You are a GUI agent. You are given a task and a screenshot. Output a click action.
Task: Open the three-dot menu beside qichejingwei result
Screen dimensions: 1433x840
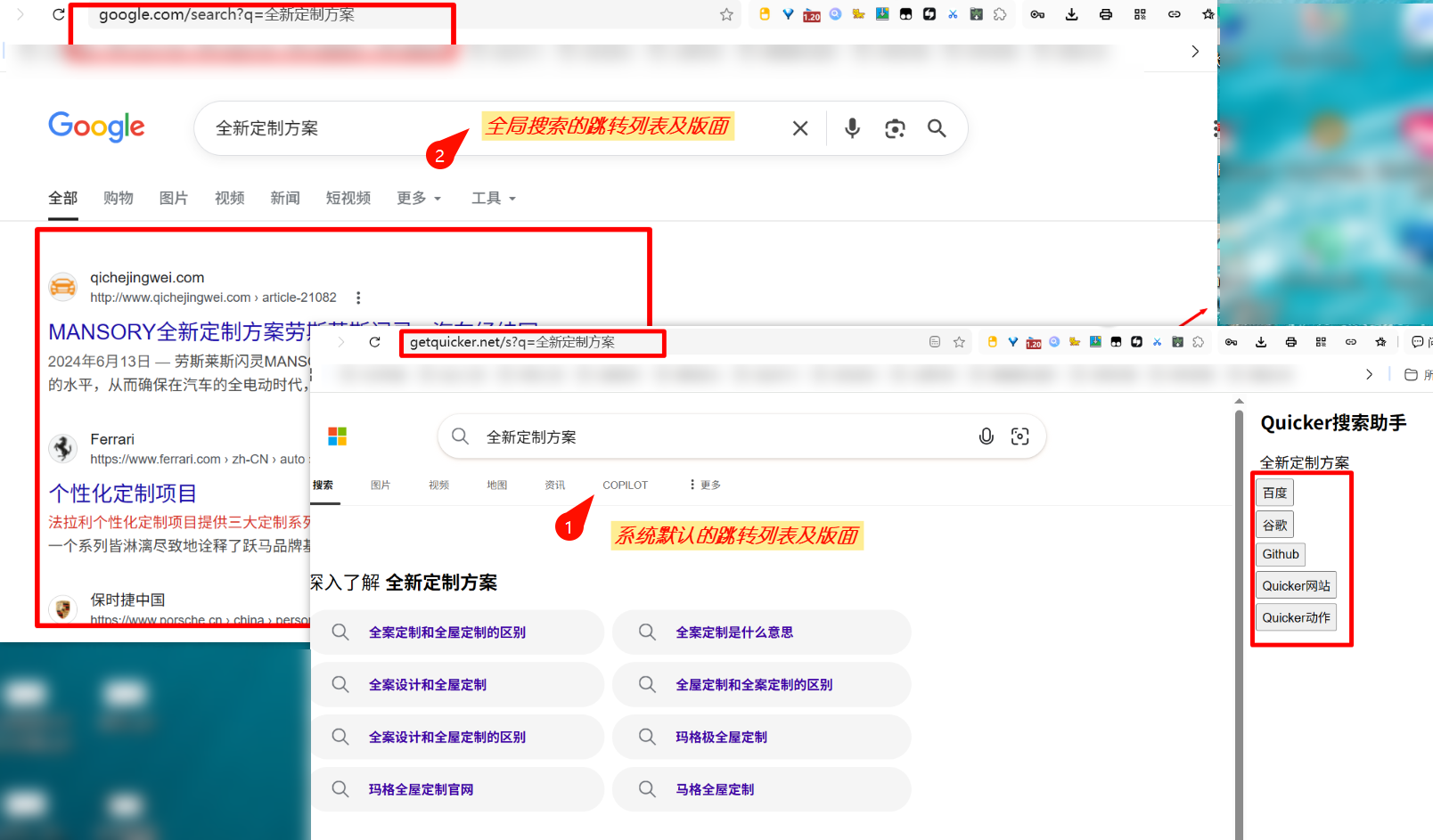[x=358, y=298]
